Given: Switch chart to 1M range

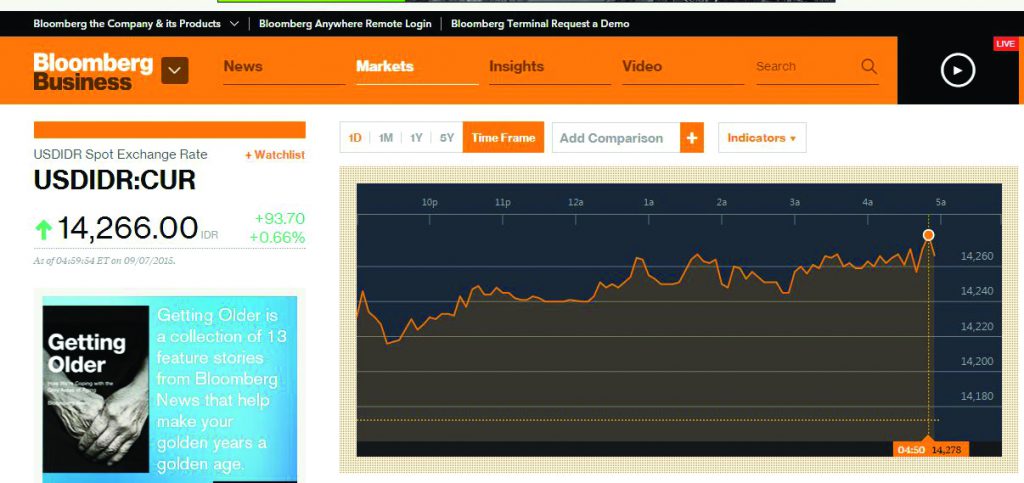Looking at the screenshot, I should click(x=385, y=138).
